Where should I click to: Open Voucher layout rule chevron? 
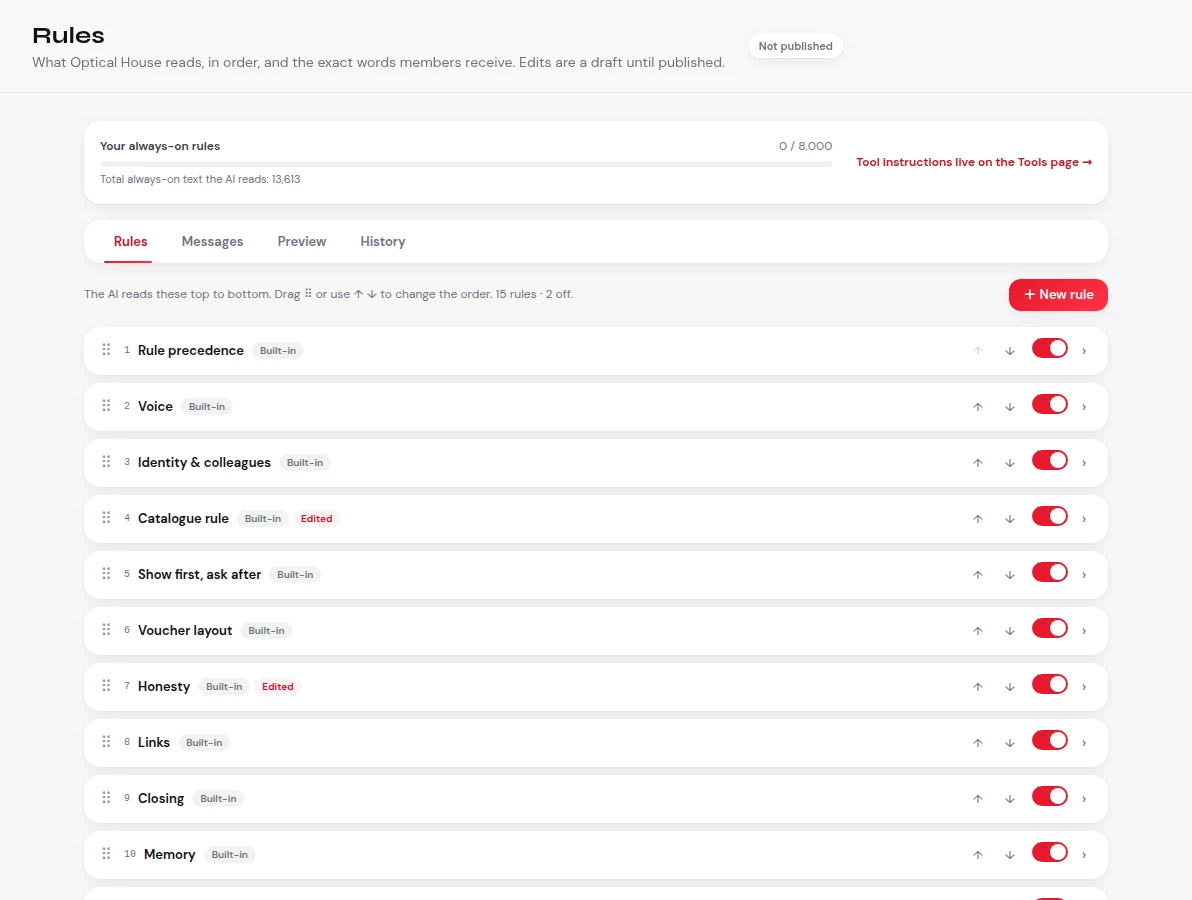click(x=1084, y=631)
